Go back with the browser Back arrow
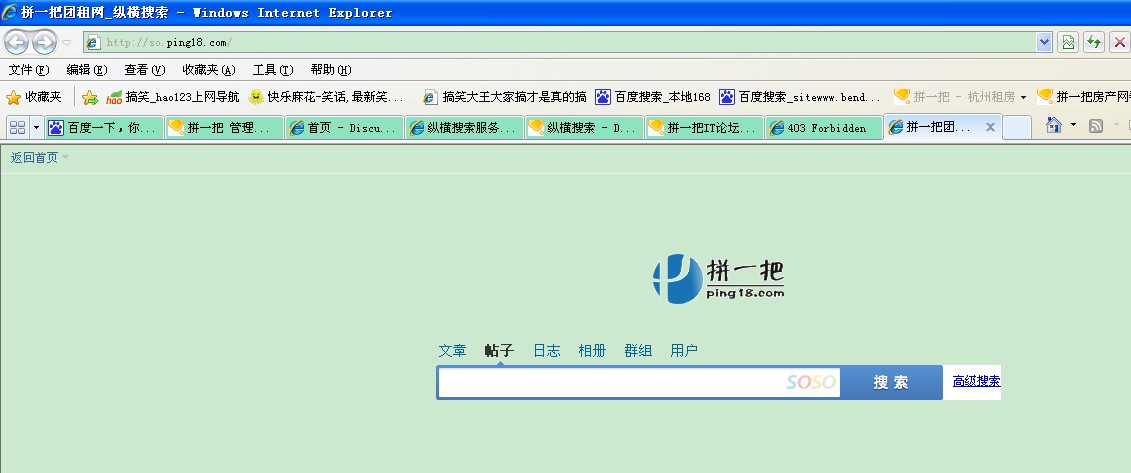Screen dimensions: 1131x473 pos(16,43)
